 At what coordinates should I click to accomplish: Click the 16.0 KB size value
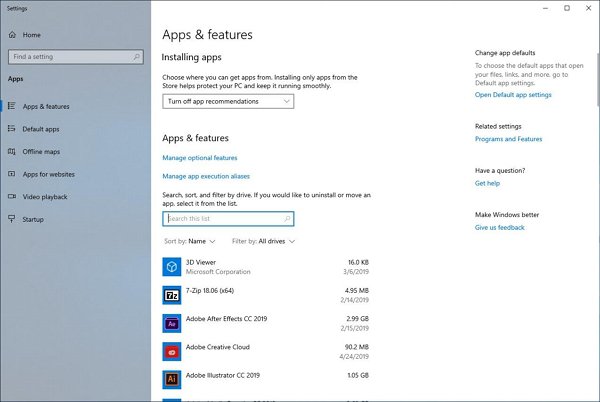(x=358, y=262)
